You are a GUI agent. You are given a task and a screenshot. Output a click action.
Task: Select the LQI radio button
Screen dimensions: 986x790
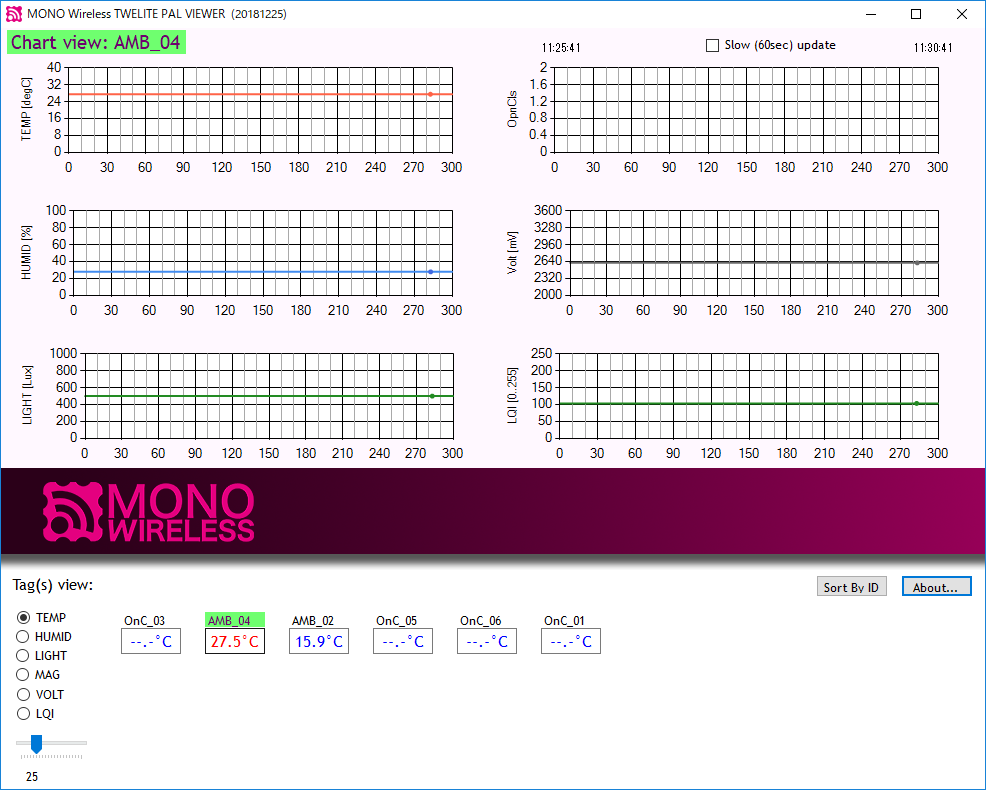click(23, 713)
